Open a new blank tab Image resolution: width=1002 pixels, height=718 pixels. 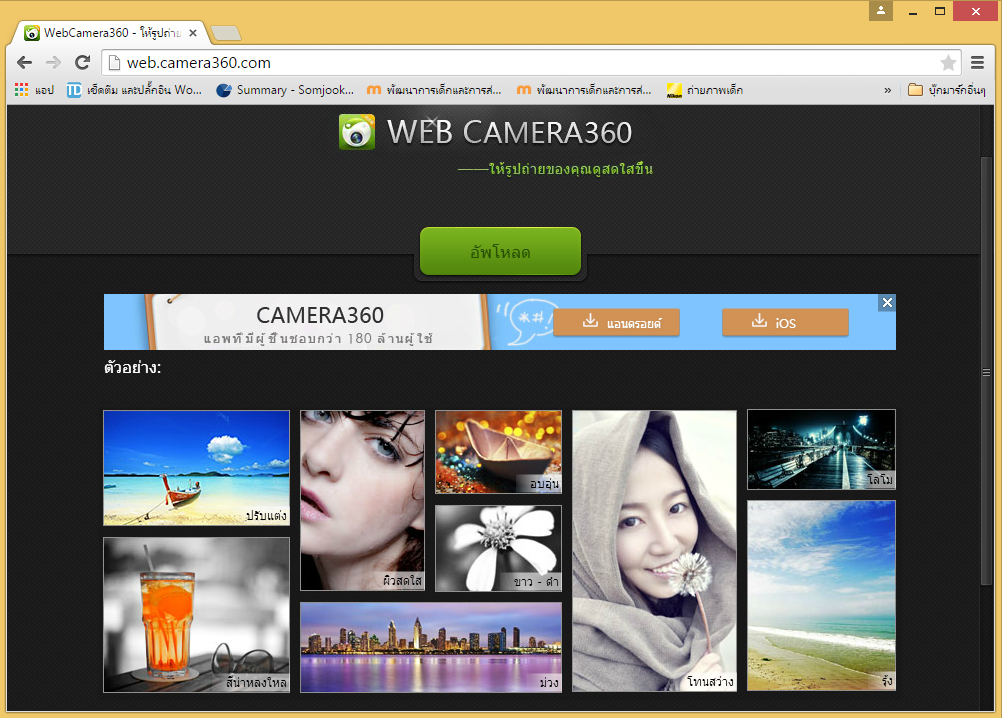tap(226, 33)
